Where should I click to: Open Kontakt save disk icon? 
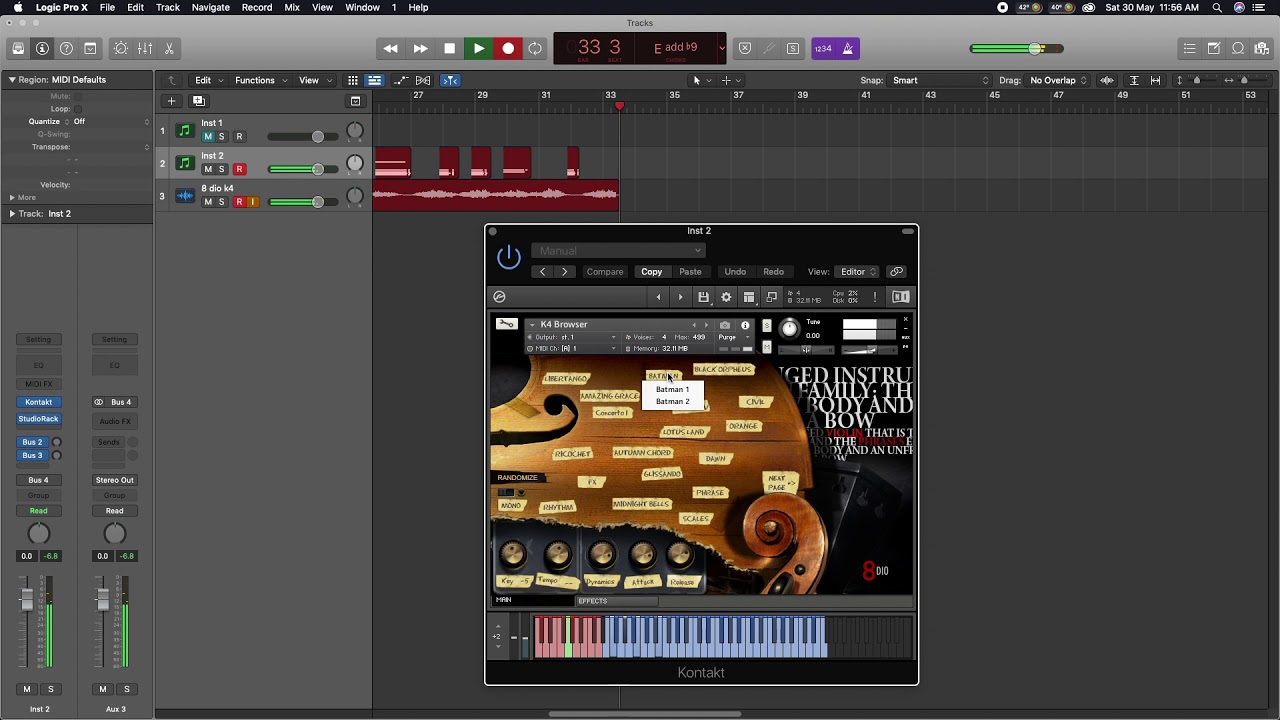703,297
